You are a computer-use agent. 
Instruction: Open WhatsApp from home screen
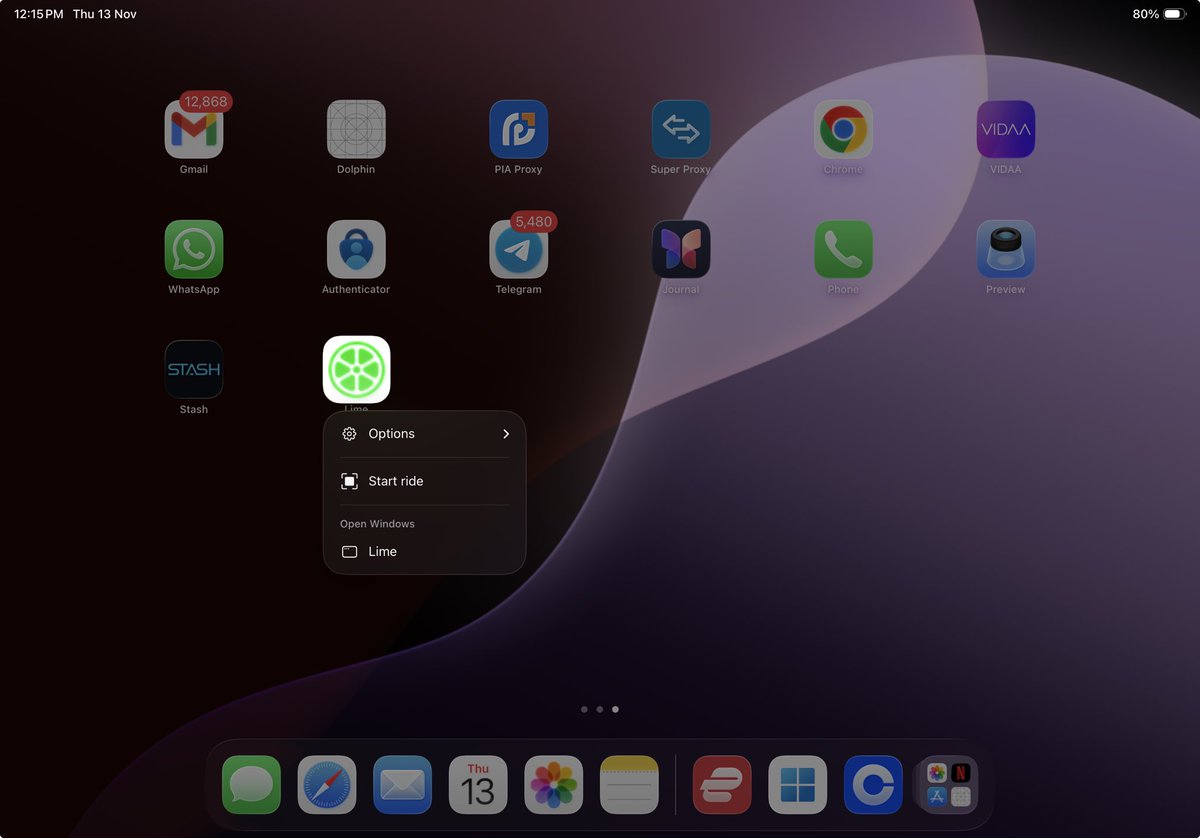194,249
